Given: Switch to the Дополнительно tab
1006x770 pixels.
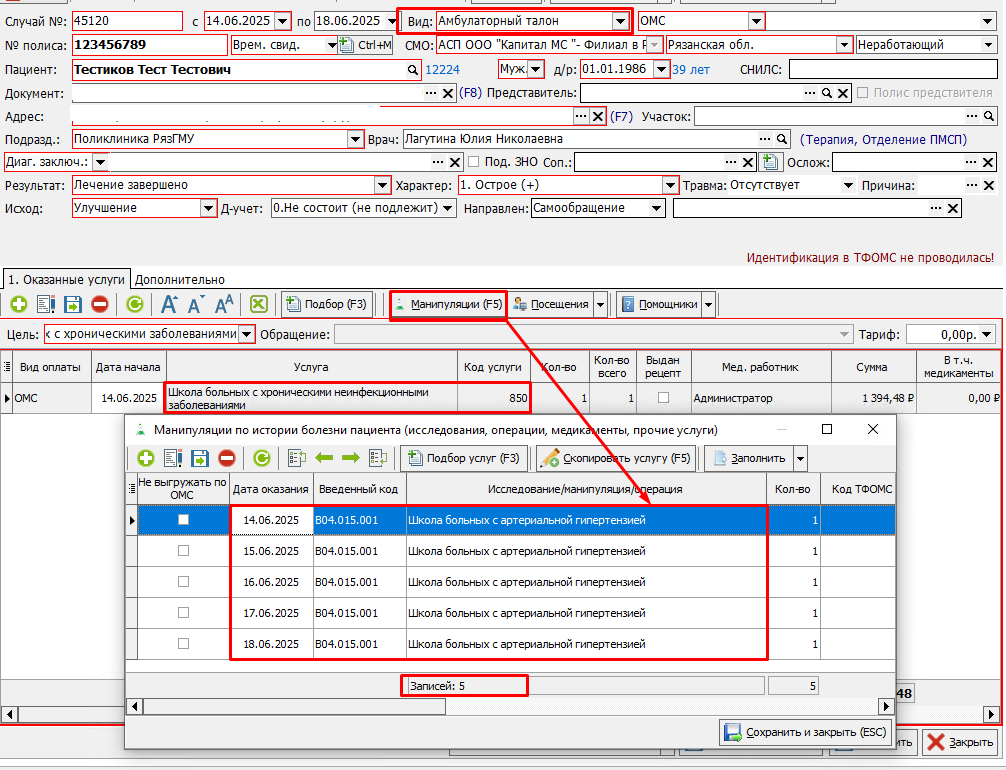Looking at the screenshot, I should [180, 280].
